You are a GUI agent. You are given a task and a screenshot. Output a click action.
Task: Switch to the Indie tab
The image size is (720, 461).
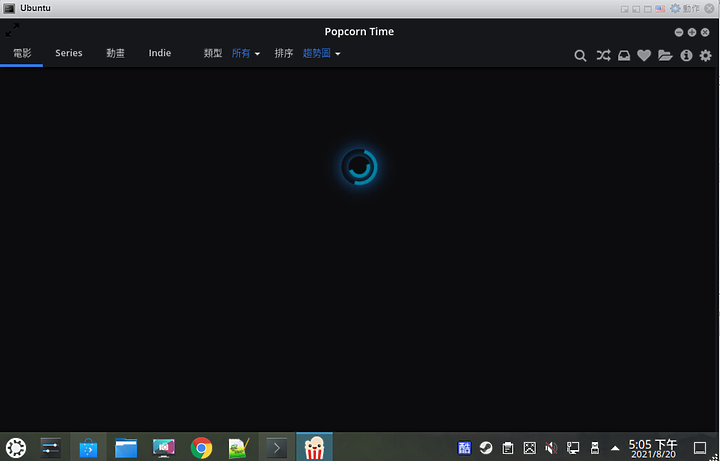(x=160, y=53)
